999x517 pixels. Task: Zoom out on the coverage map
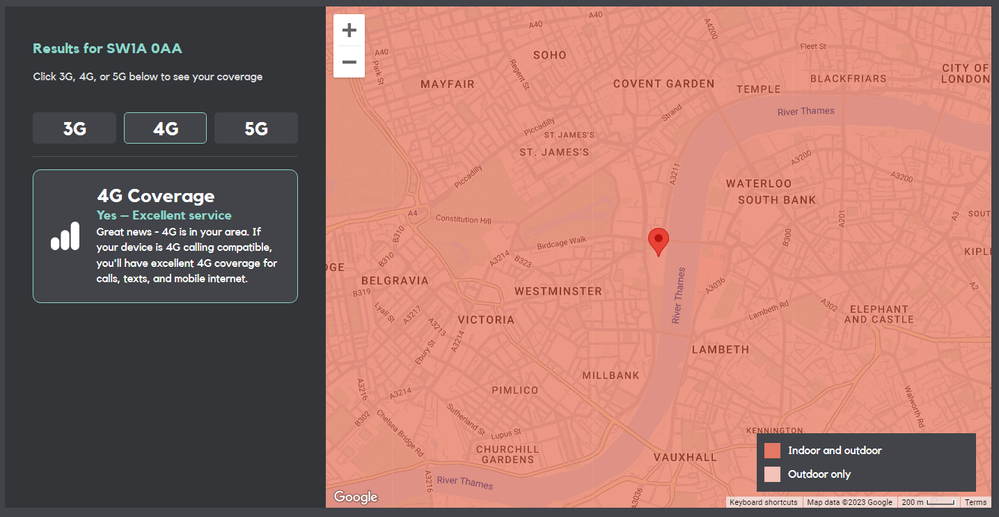tap(349, 62)
